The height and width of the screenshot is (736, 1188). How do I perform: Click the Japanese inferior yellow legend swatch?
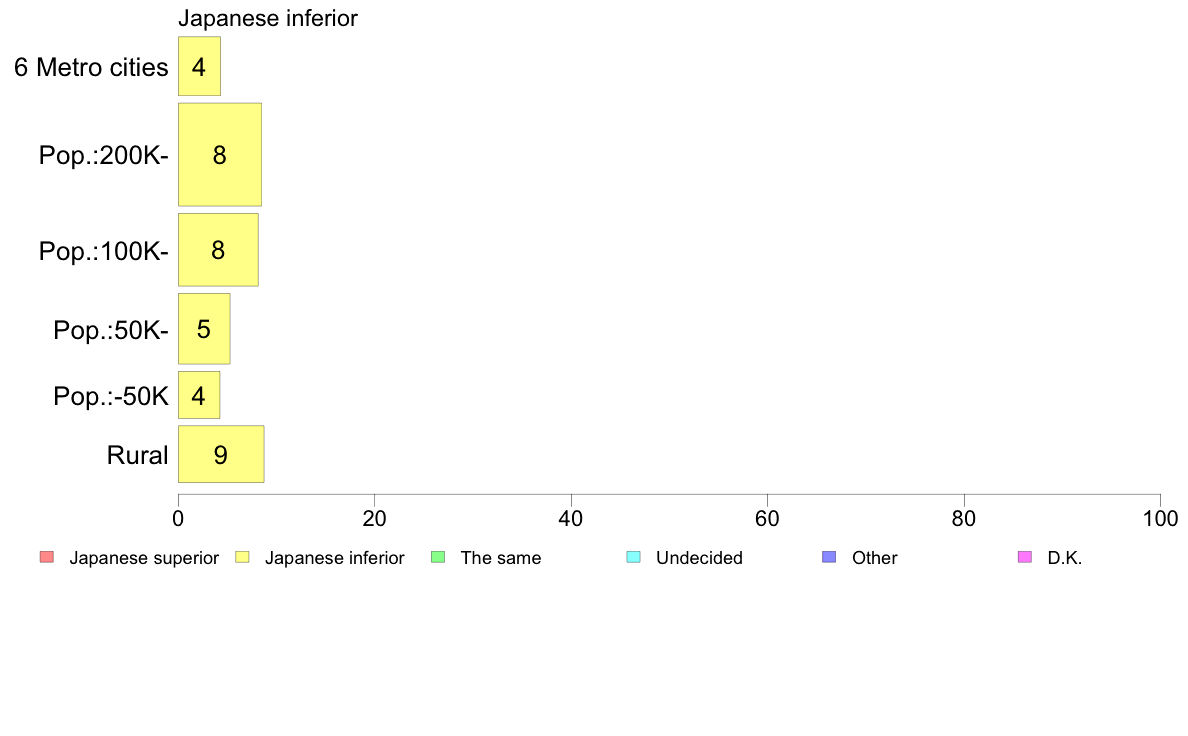242,557
